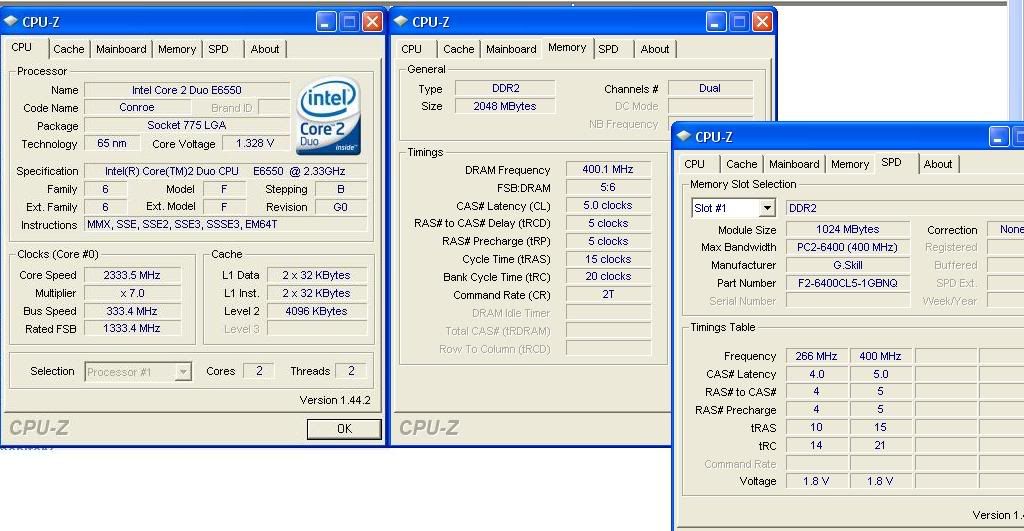Click the Intel Core 2 Duo logo
Image resolution: width=1024 pixels, height=531 pixels.
(x=329, y=116)
